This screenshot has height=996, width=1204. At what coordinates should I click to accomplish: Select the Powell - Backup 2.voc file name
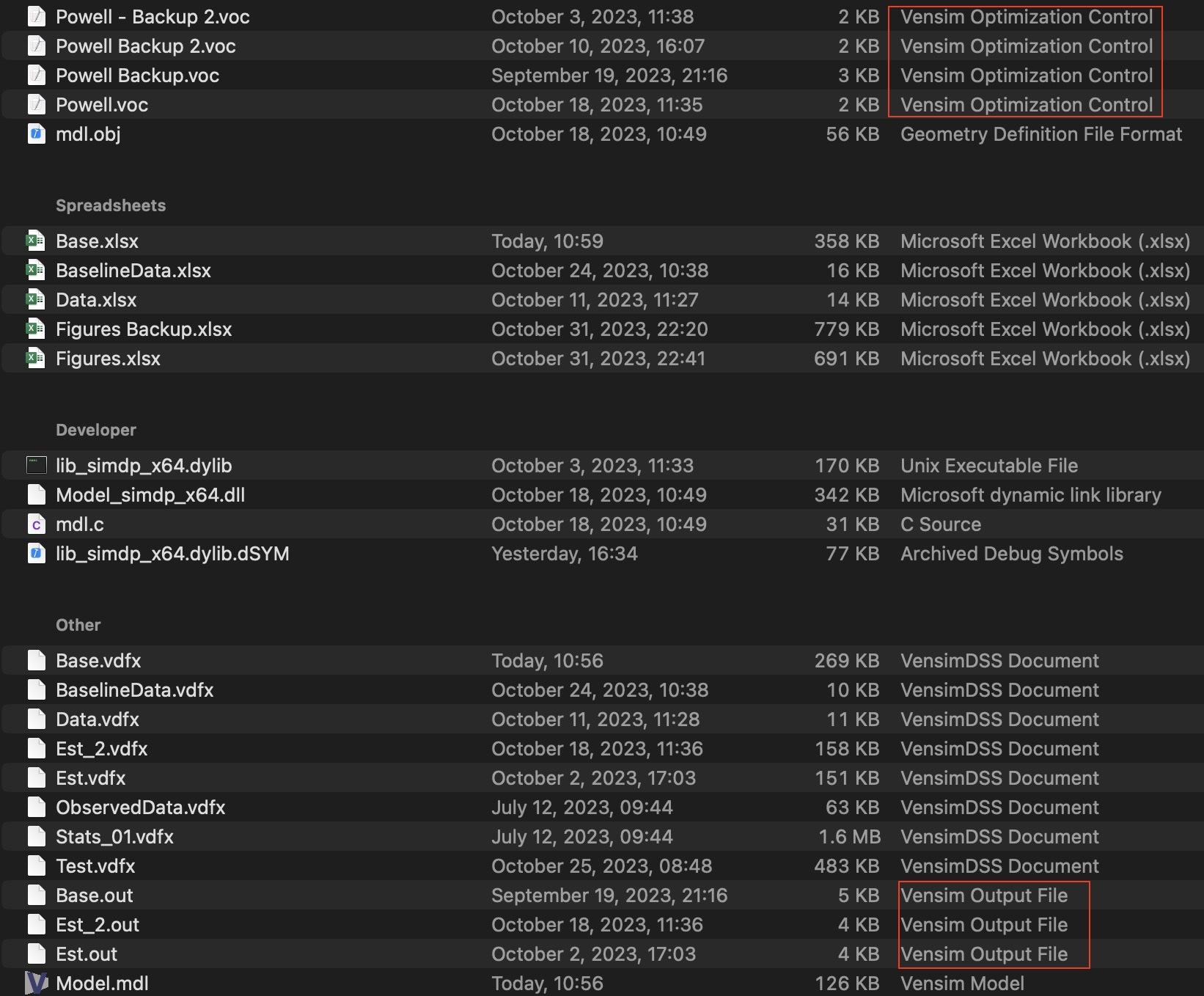point(153,17)
